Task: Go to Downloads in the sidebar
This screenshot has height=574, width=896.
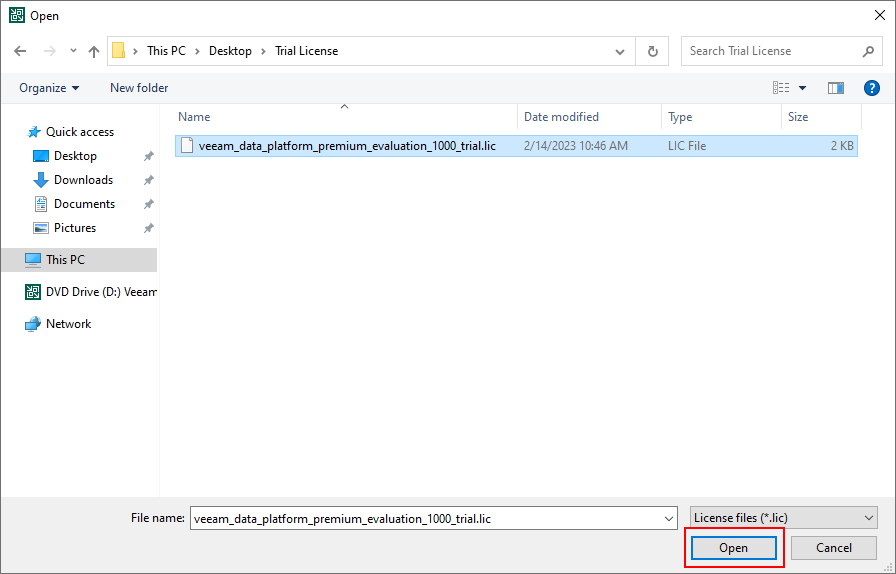Action: pos(83,180)
